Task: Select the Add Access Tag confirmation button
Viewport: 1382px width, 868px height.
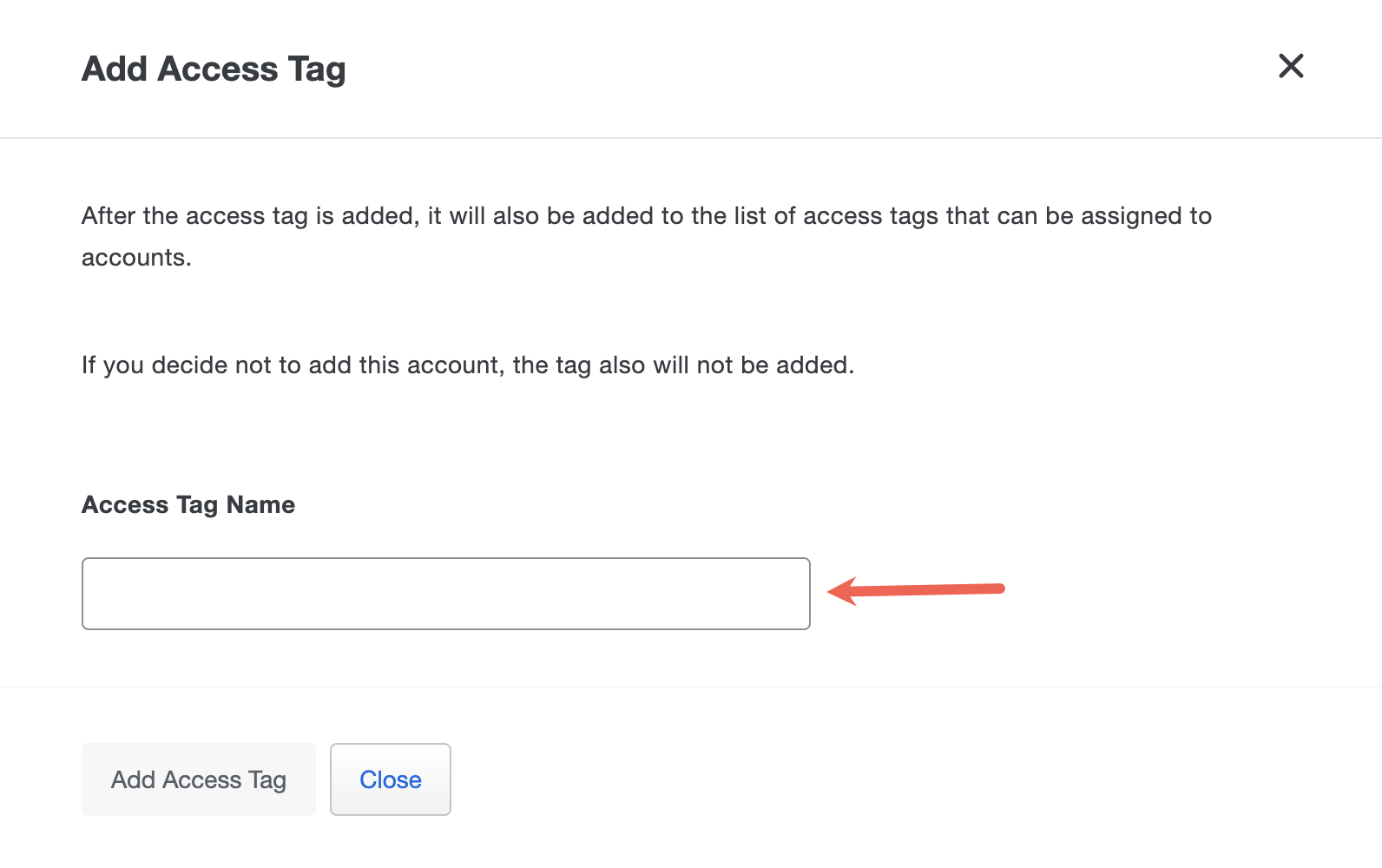Action: [x=198, y=779]
